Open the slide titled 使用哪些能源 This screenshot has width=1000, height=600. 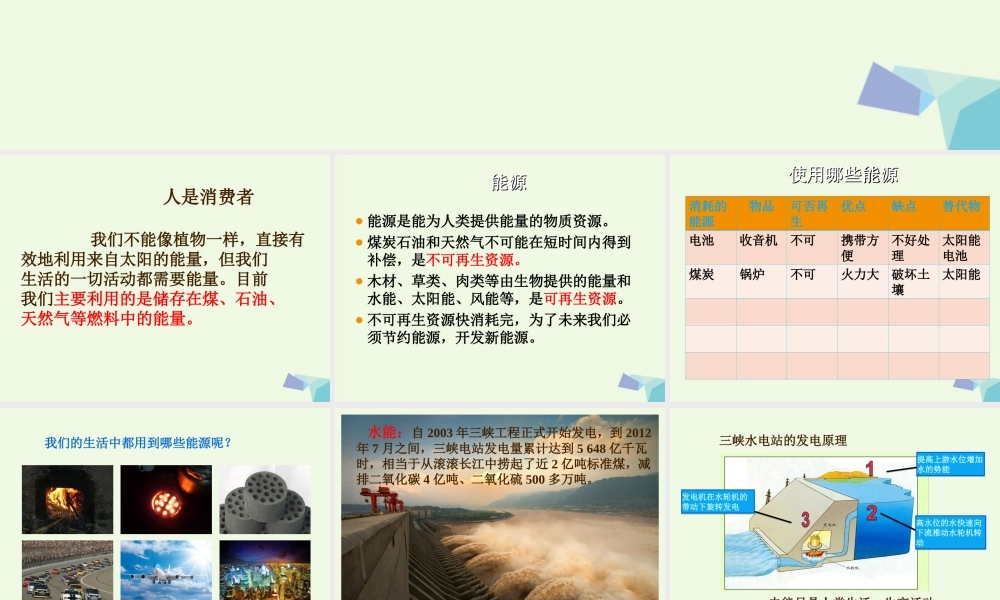point(835,279)
